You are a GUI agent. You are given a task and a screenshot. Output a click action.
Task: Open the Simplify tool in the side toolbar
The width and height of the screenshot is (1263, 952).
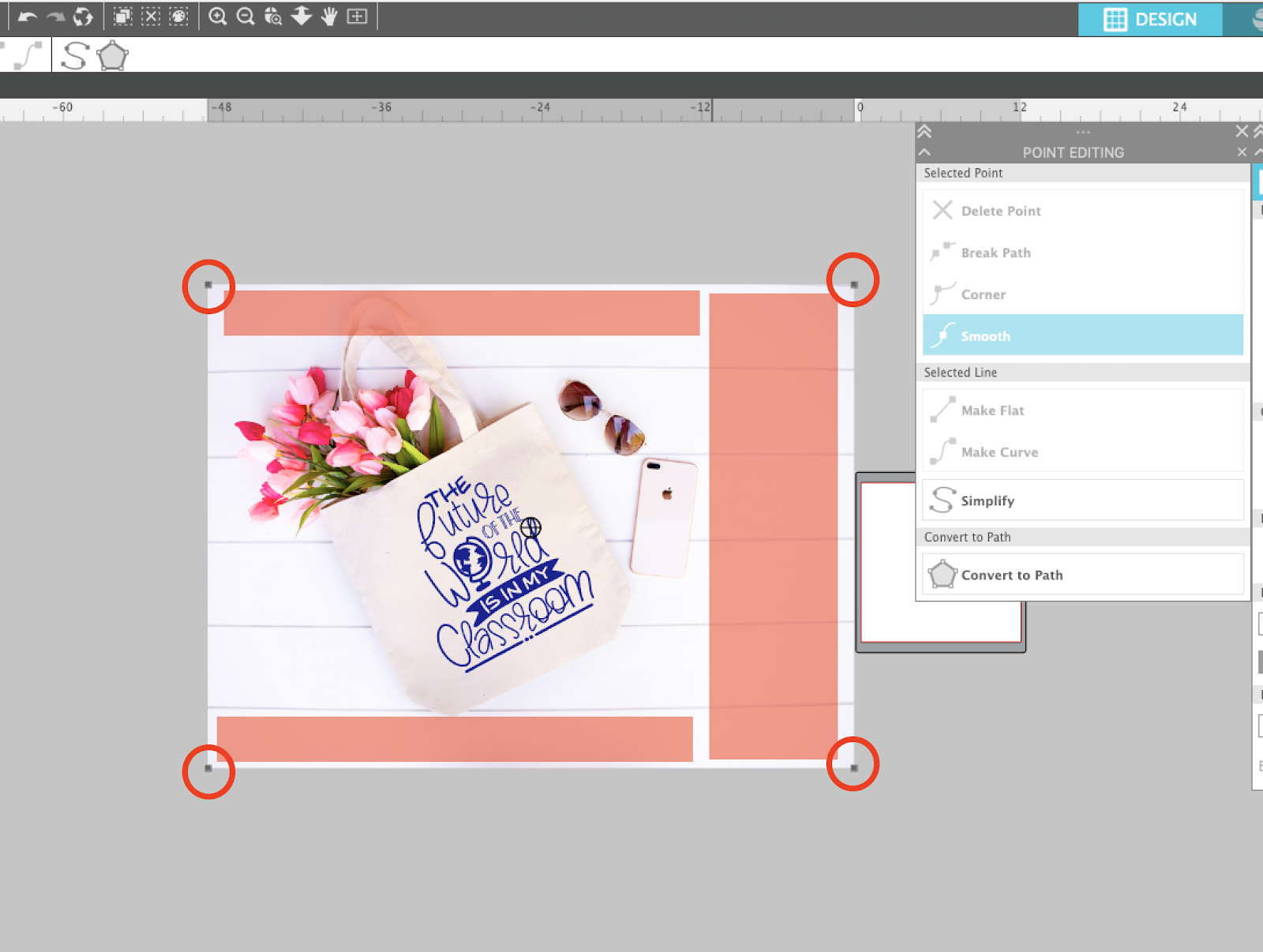coord(76,55)
